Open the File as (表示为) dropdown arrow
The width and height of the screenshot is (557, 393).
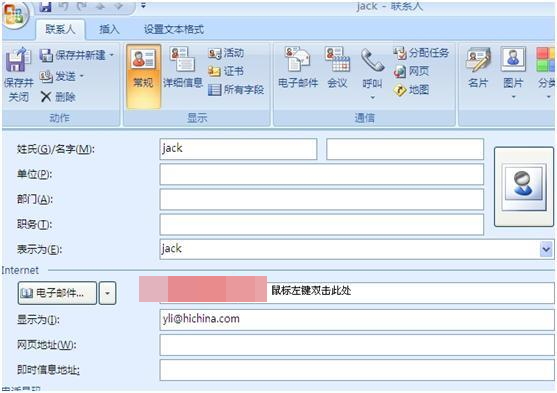pos(546,249)
